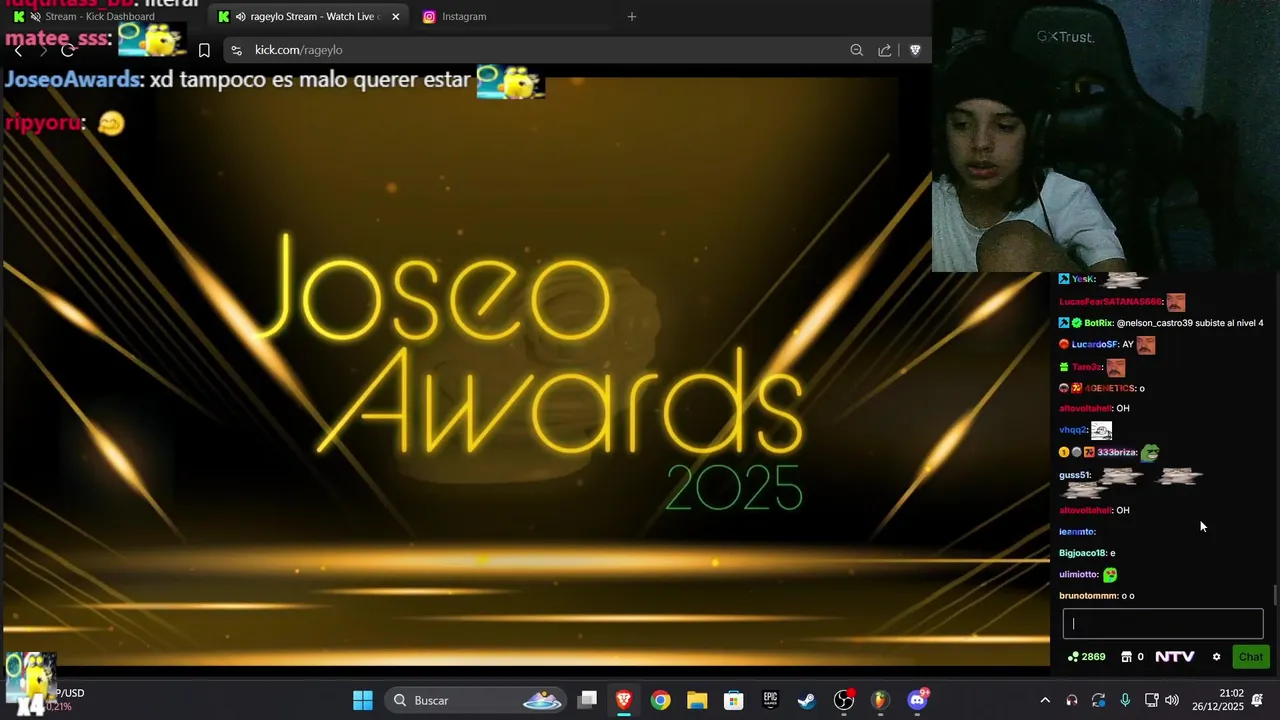Click the headset tray icon
The image size is (1280, 720).
(1072, 700)
